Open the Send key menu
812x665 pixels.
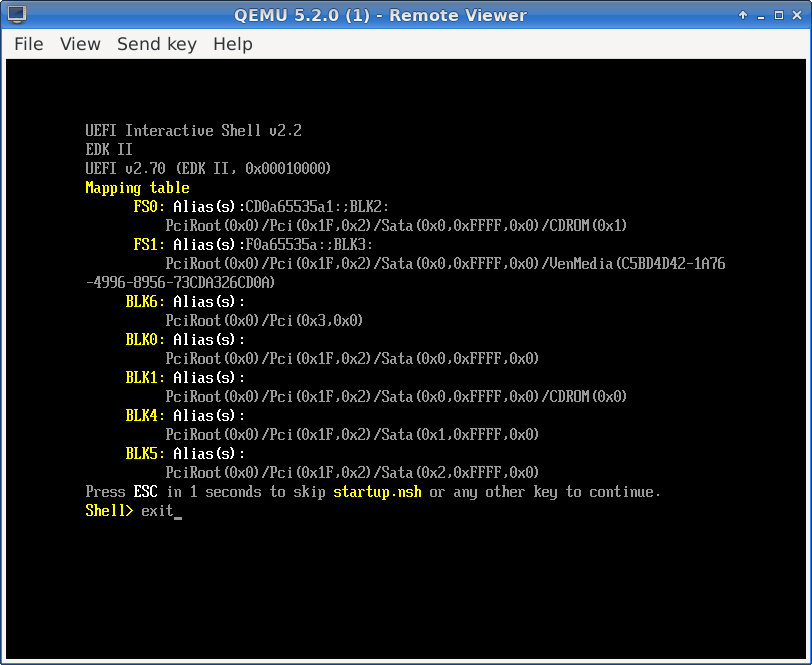(156, 44)
